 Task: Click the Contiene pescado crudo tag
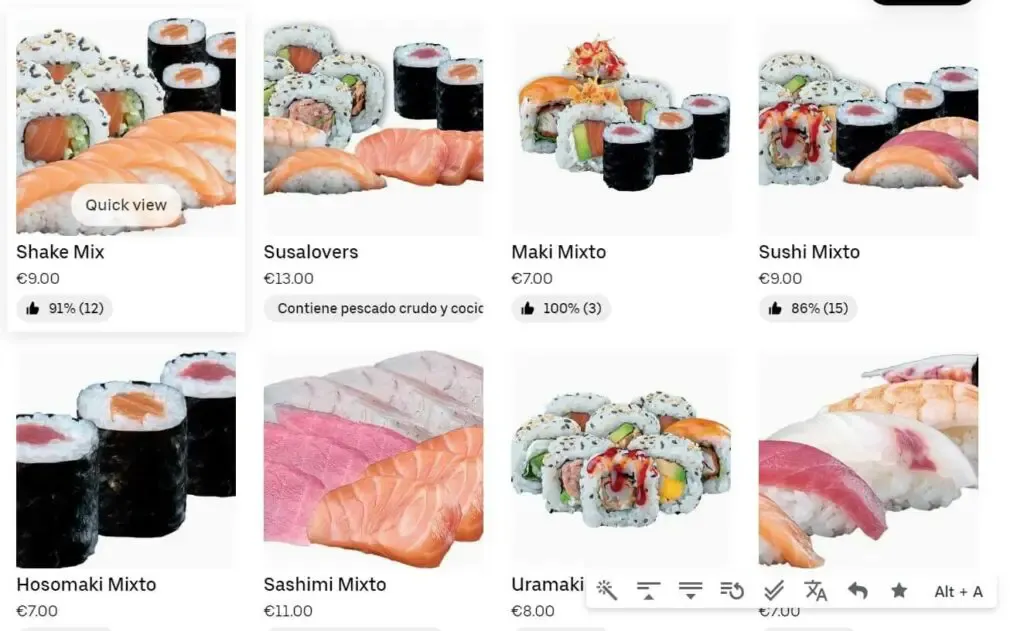pyautogui.click(x=374, y=308)
